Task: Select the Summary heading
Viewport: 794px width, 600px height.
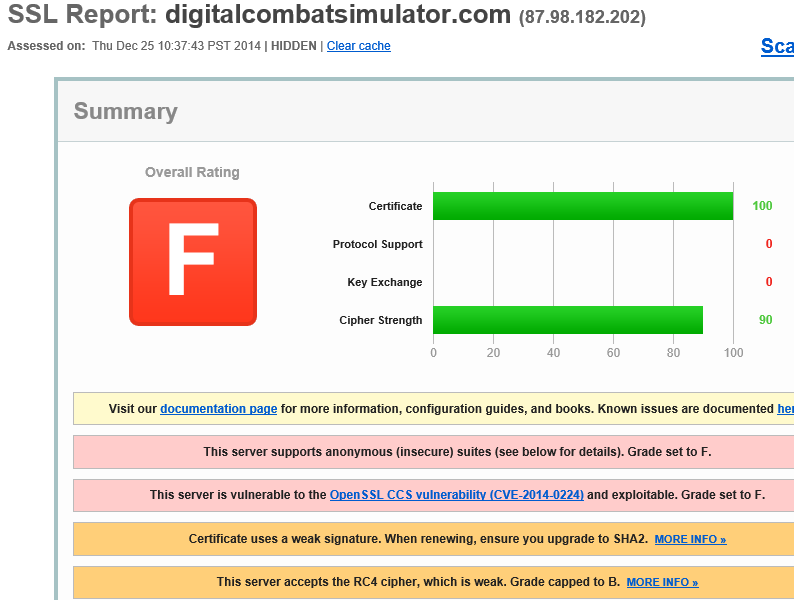Action: tap(126, 111)
